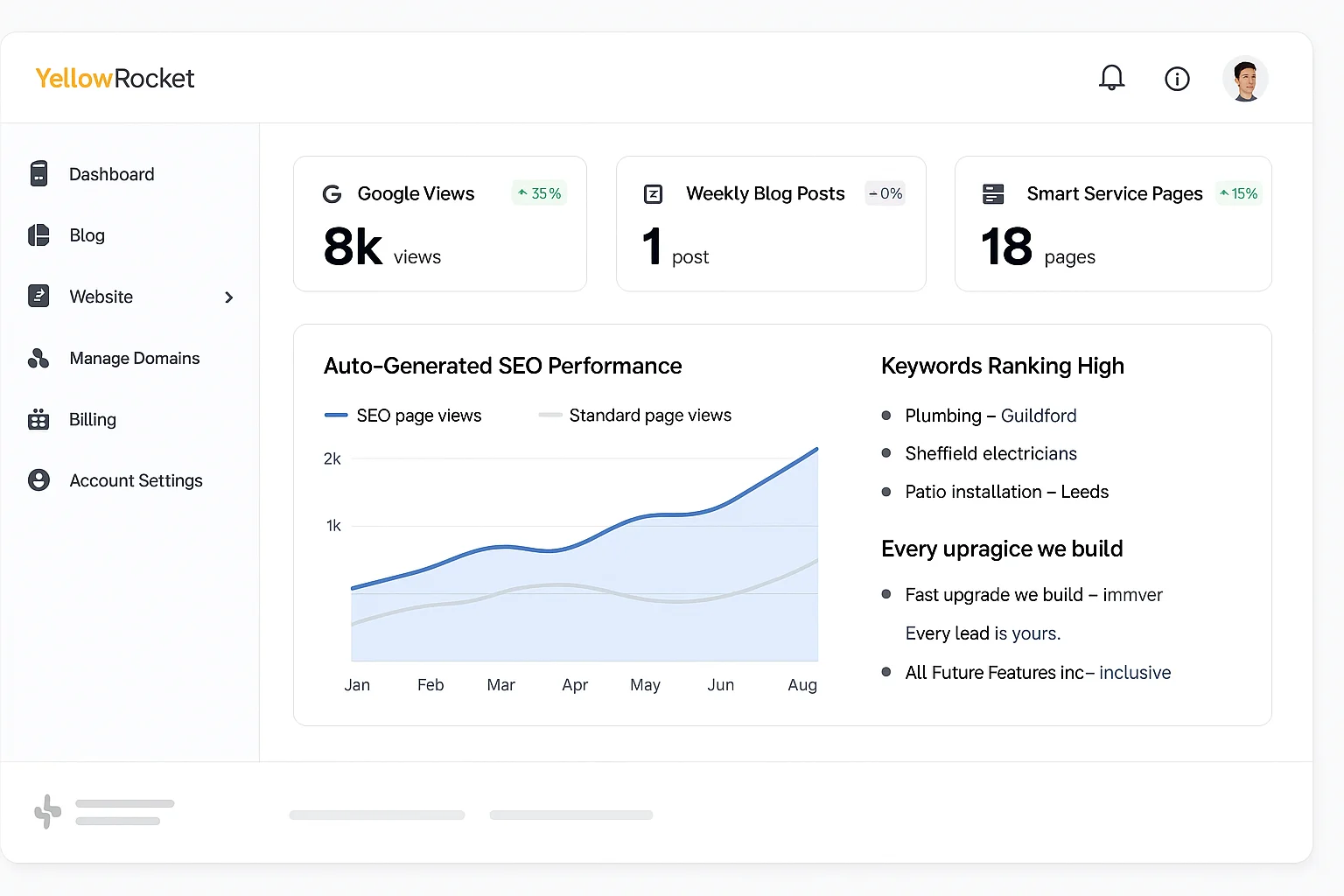Screen dimensions: 1344x896
Task: Open the user profile avatar
Action: pos(1244,80)
